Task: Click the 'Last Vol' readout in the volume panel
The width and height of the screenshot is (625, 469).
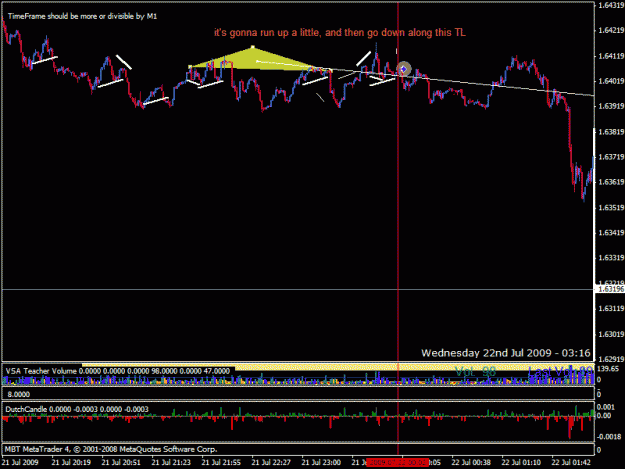Action: (560, 372)
